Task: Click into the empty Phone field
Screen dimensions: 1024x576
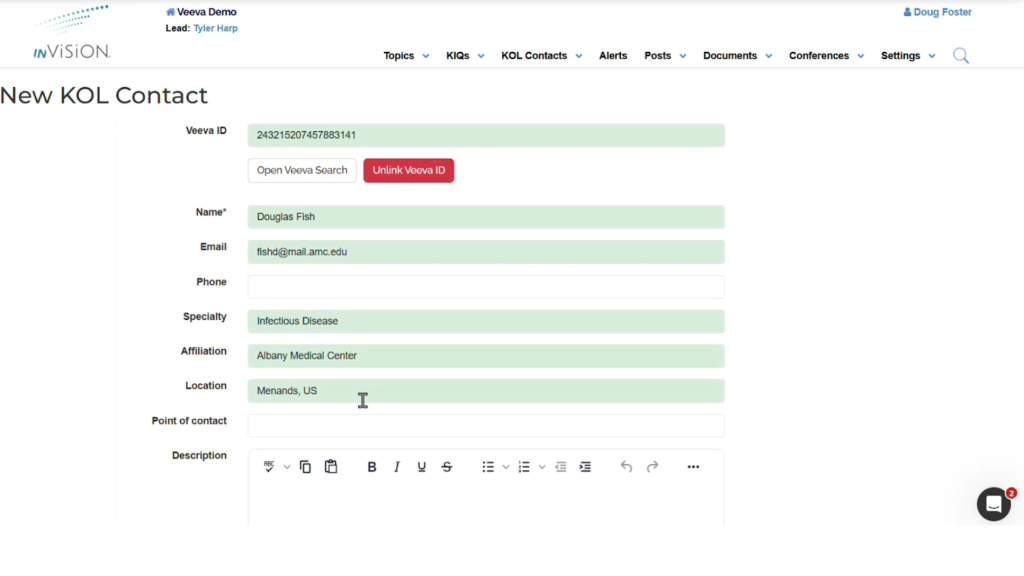Action: pos(486,287)
